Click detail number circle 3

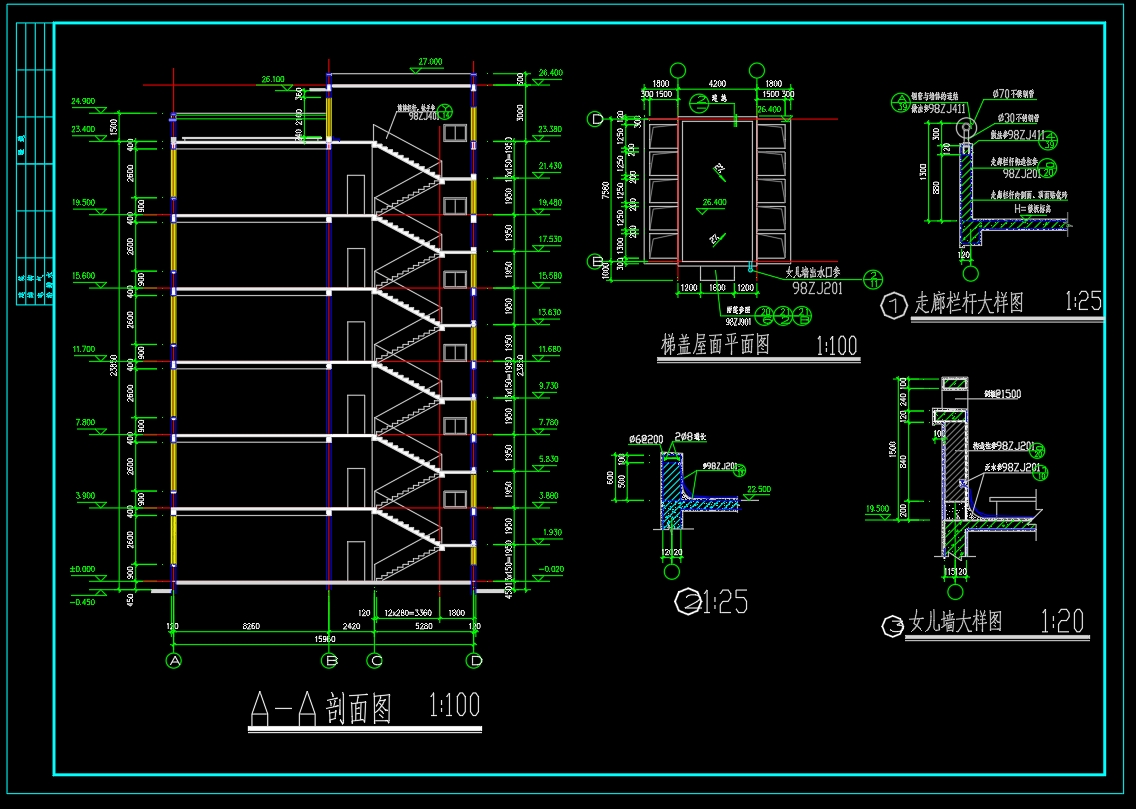pos(892,625)
